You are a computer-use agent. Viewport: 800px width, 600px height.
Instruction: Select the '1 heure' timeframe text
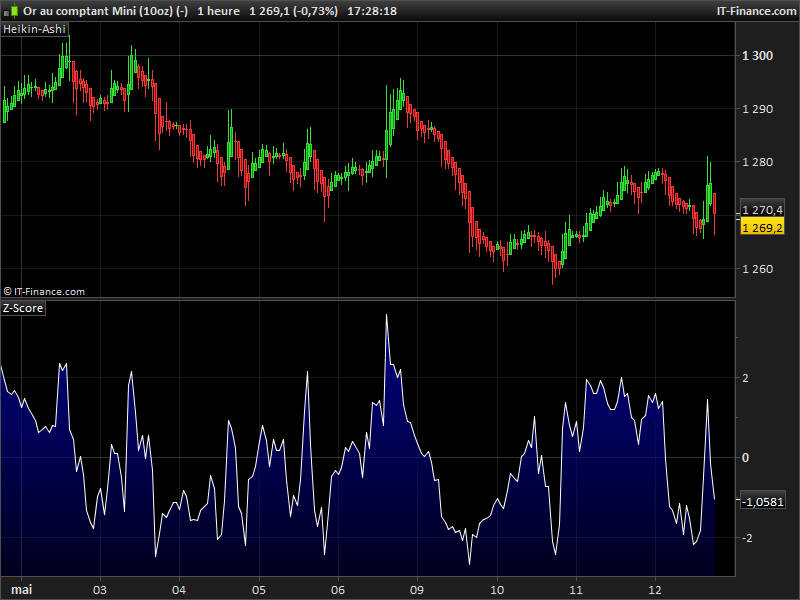pos(219,11)
